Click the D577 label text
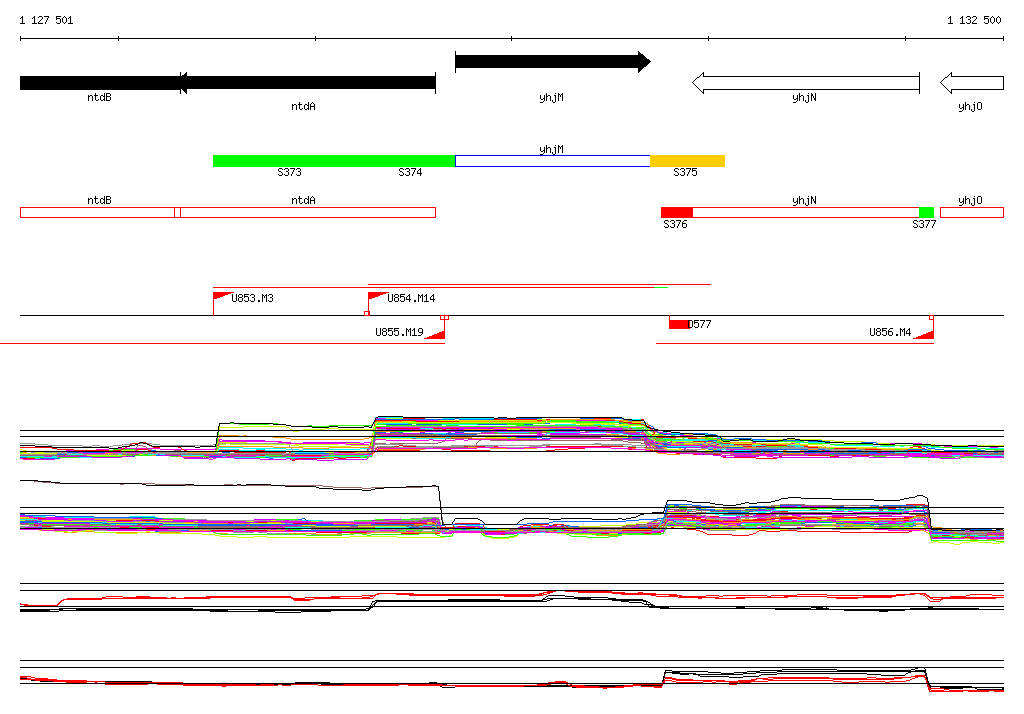 (699, 324)
